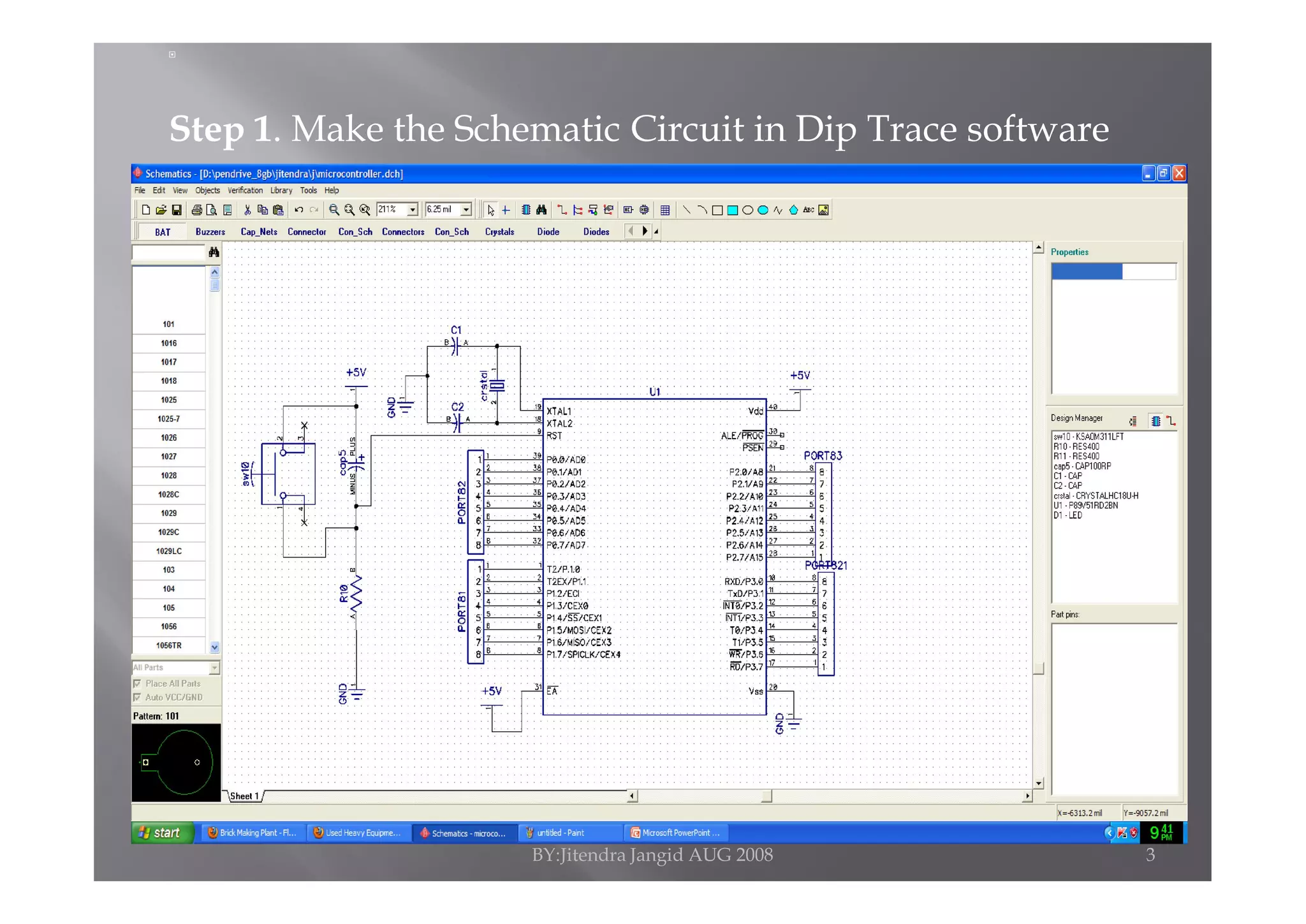Switch to the BAT library tab
This screenshot has height=924, width=1306.
pos(163,232)
